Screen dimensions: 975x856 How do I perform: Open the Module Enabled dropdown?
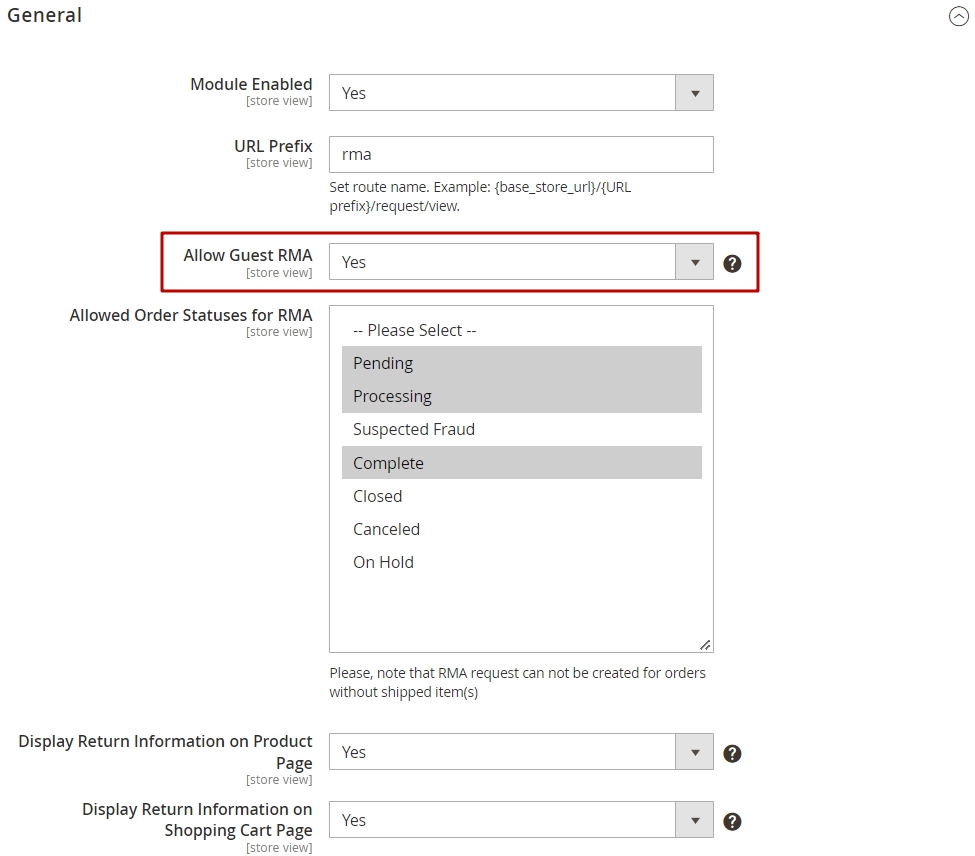(521, 93)
